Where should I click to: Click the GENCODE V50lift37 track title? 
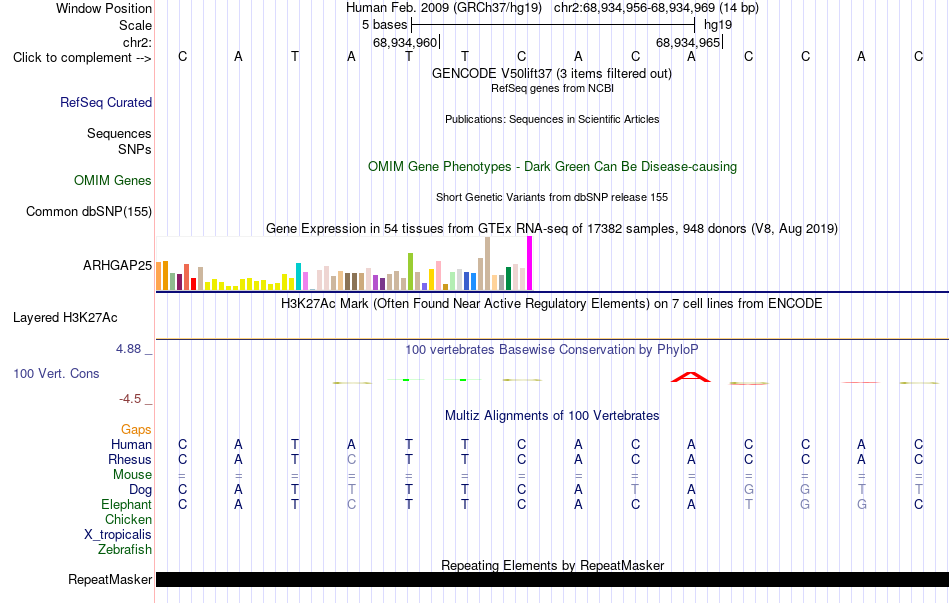tap(552, 73)
